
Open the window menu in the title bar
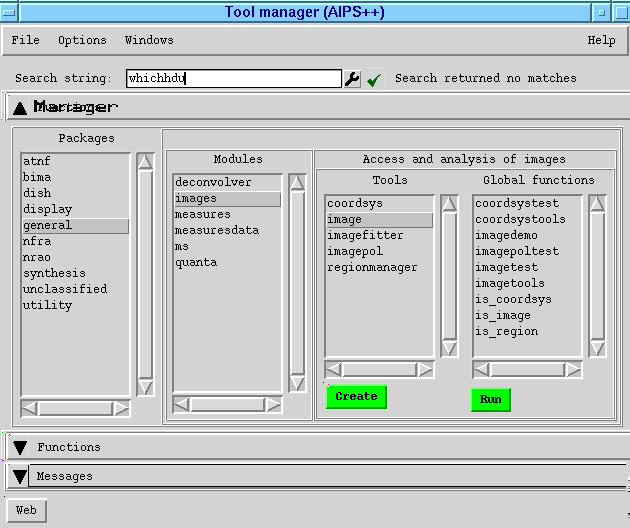pyautogui.click(x=9, y=12)
